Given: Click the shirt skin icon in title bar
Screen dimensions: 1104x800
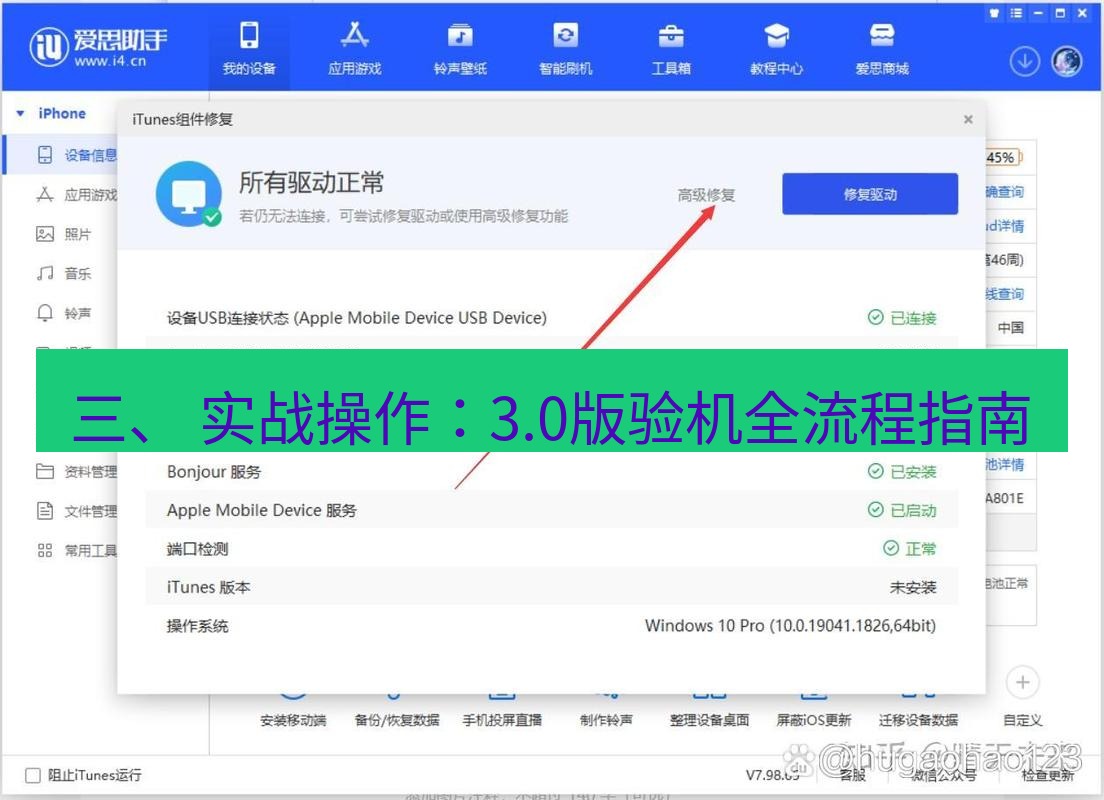Looking at the screenshot, I should click(x=994, y=13).
